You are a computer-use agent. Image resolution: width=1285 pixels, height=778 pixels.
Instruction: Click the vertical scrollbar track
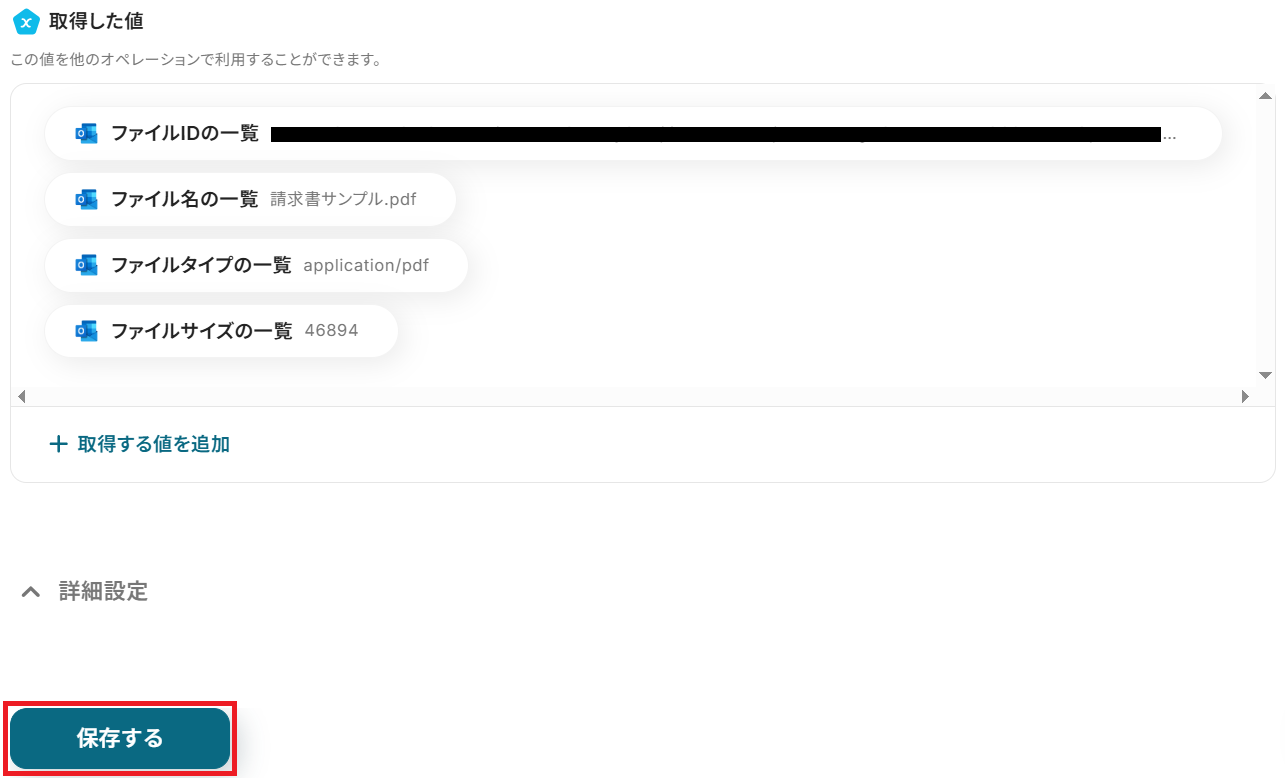pos(1265,235)
